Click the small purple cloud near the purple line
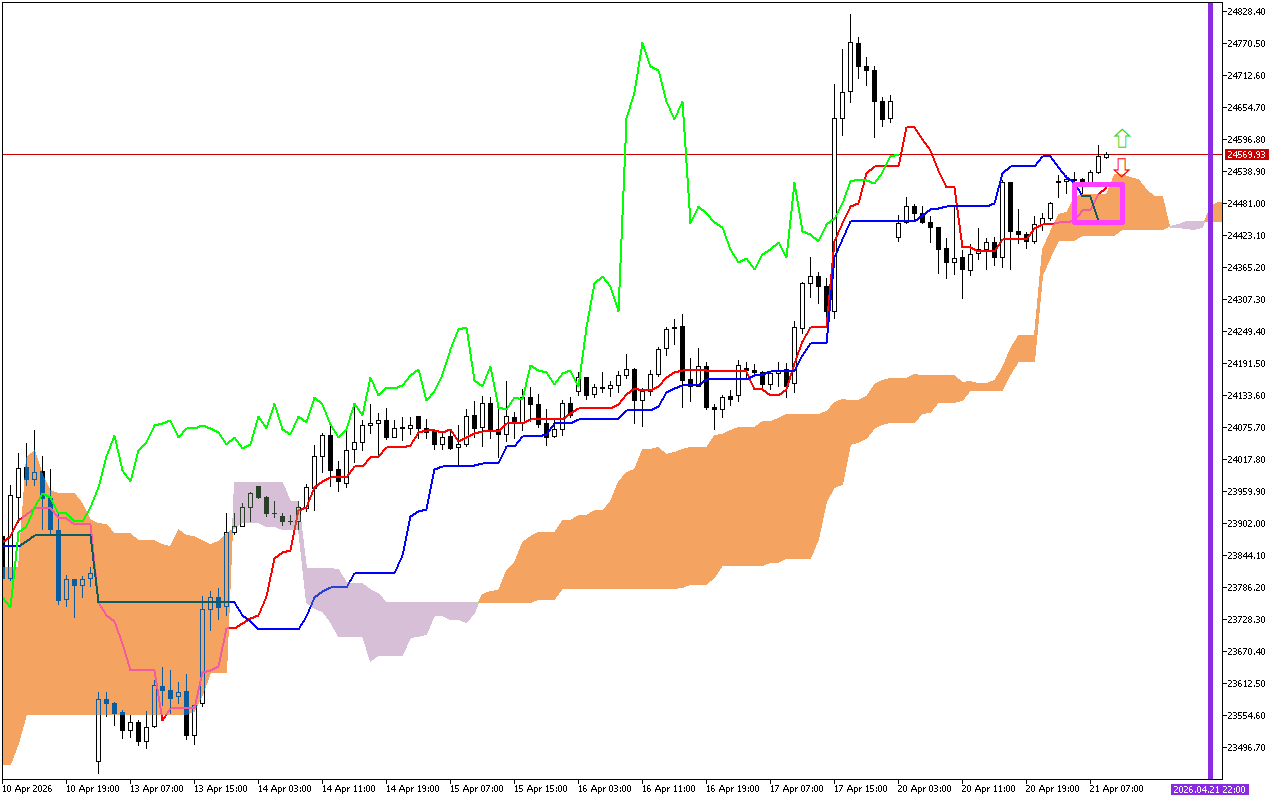The width and height of the screenshot is (1280, 800). [x=1187, y=225]
